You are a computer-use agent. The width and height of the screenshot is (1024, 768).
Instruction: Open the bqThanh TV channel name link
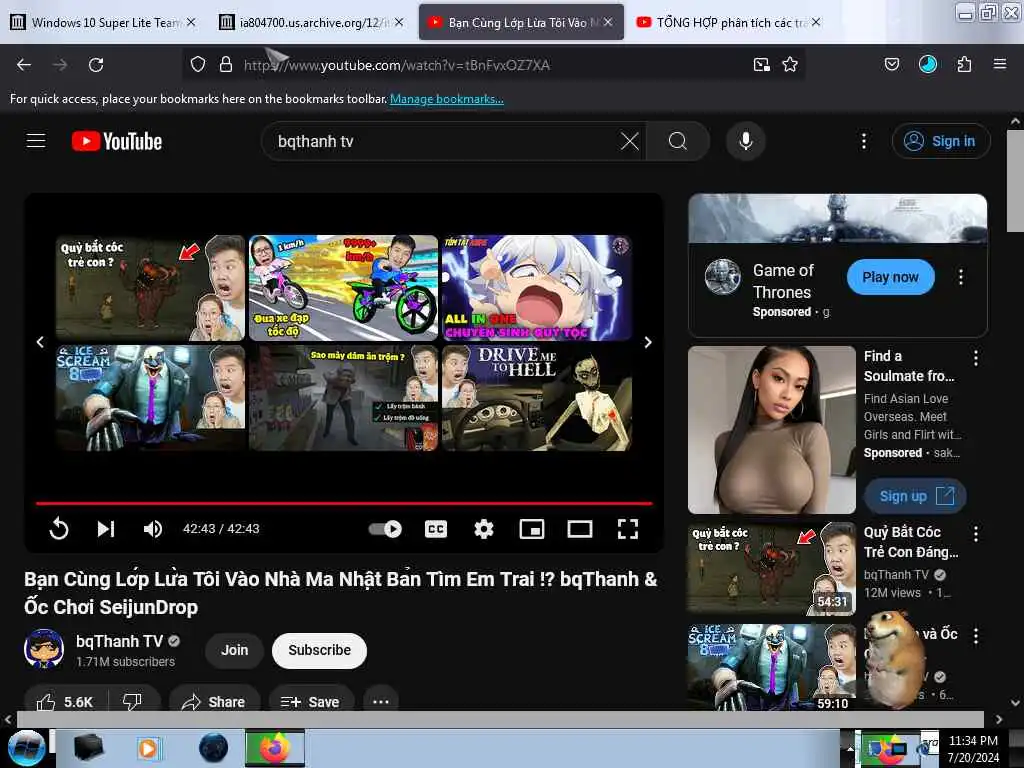coord(119,641)
